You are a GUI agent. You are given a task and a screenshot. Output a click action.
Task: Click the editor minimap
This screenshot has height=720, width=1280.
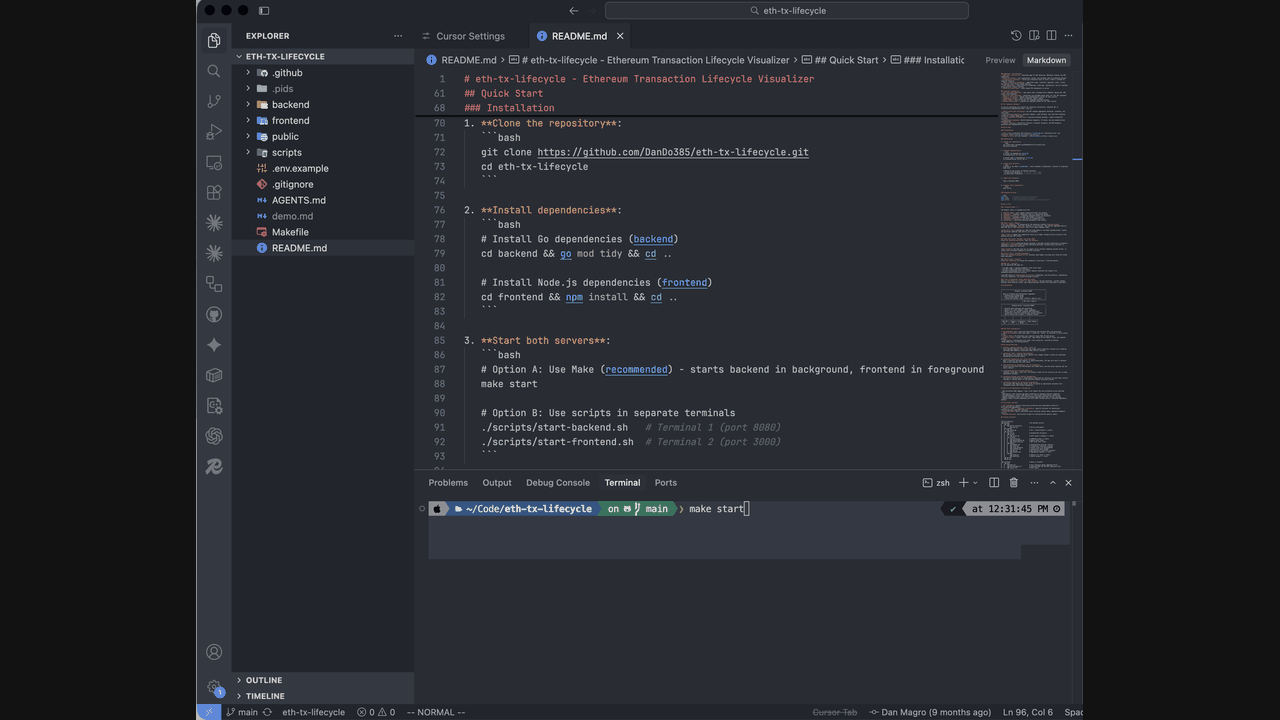(1034, 270)
